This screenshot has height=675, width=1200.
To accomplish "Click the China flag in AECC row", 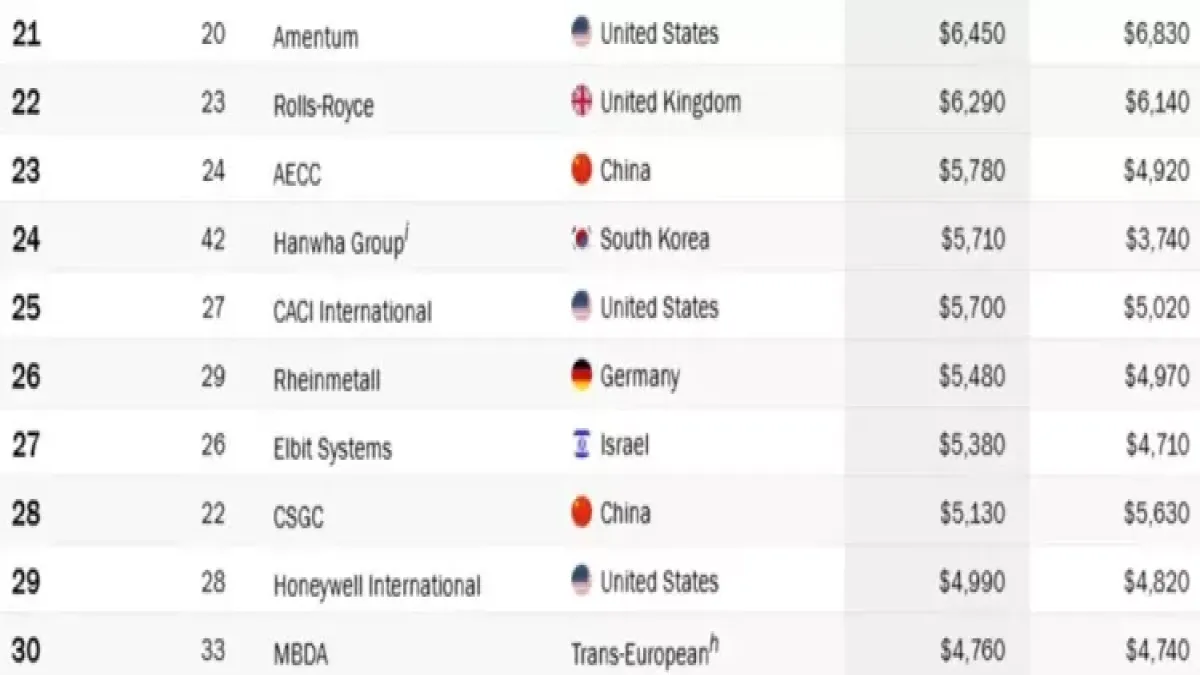I will (581, 170).
